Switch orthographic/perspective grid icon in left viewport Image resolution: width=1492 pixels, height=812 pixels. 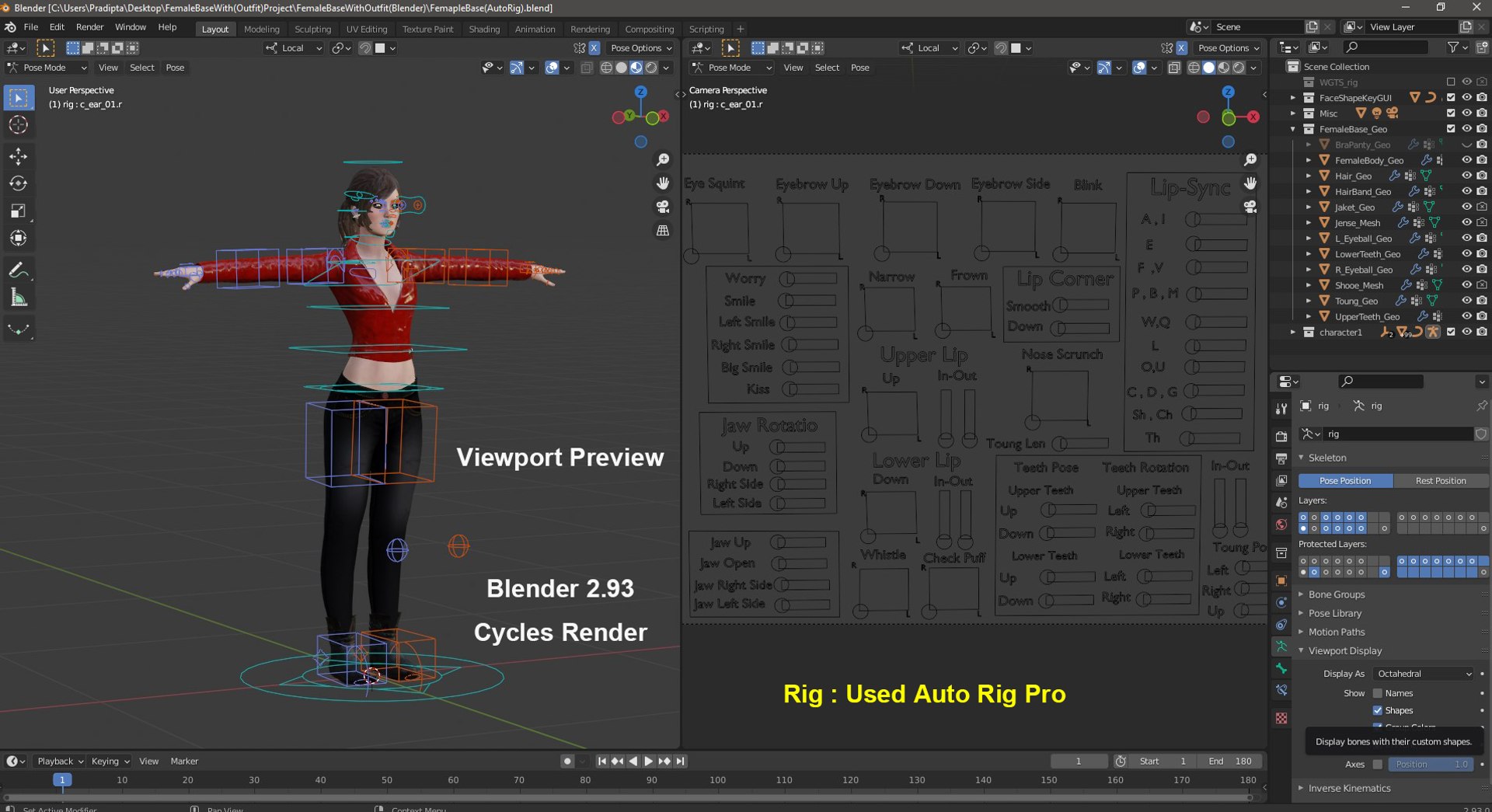pos(663,231)
